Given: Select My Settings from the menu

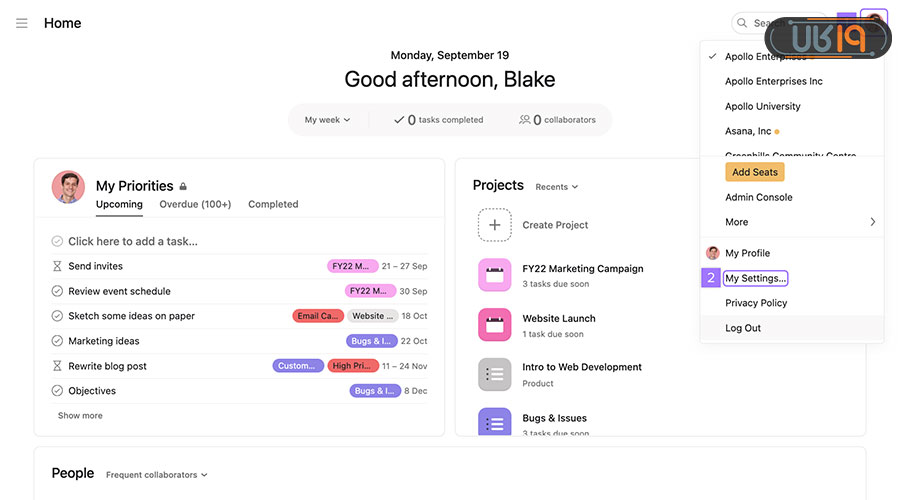Looking at the screenshot, I should 756,278.
